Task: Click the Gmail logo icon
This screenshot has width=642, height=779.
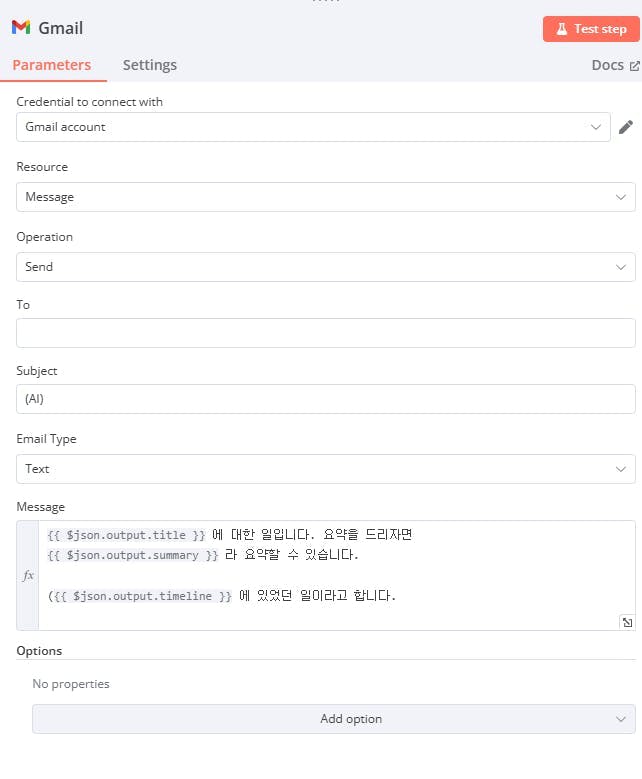Action: [x=21, y=28]
